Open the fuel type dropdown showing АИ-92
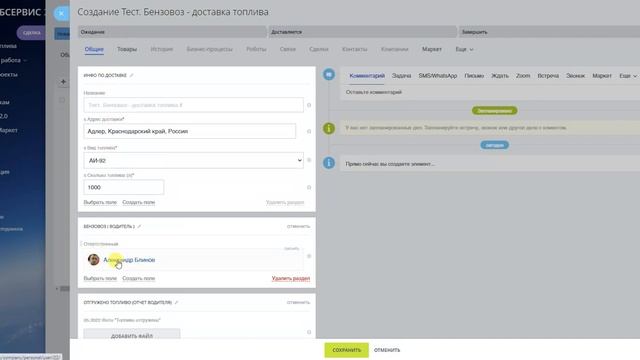Image resolution: width=640 pixels, height=360 pixels. [x=193, y=160]
